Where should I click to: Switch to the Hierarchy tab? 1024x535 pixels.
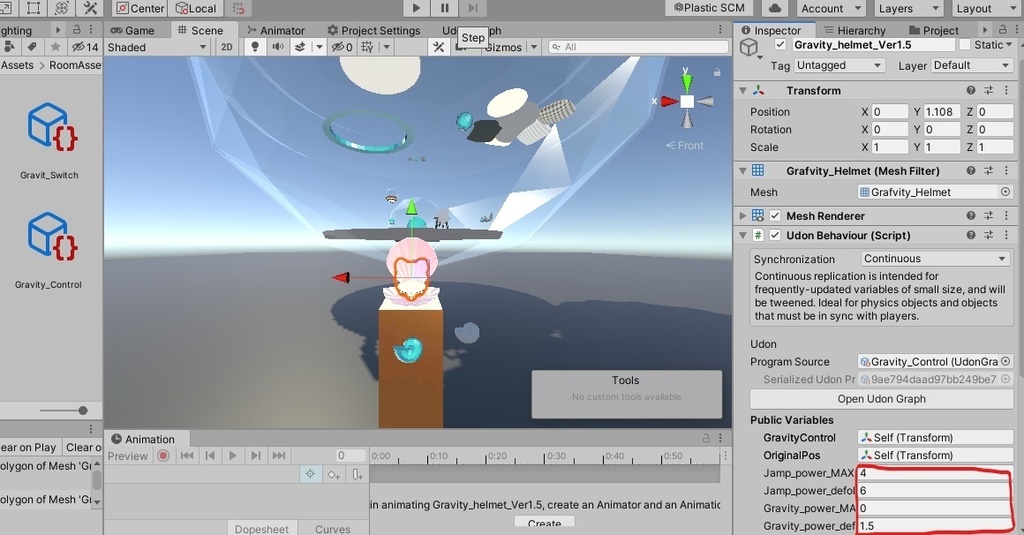[854, 30]
